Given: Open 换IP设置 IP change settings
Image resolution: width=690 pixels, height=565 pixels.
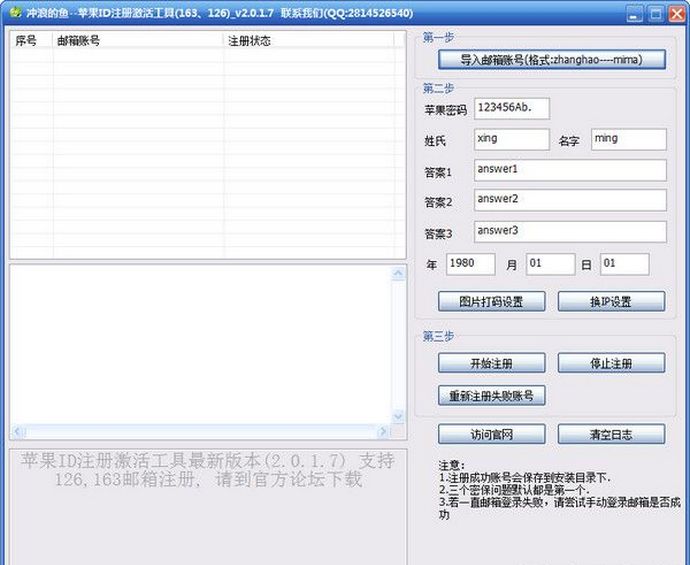Looking at the screenshot, I should coord(611,301).
